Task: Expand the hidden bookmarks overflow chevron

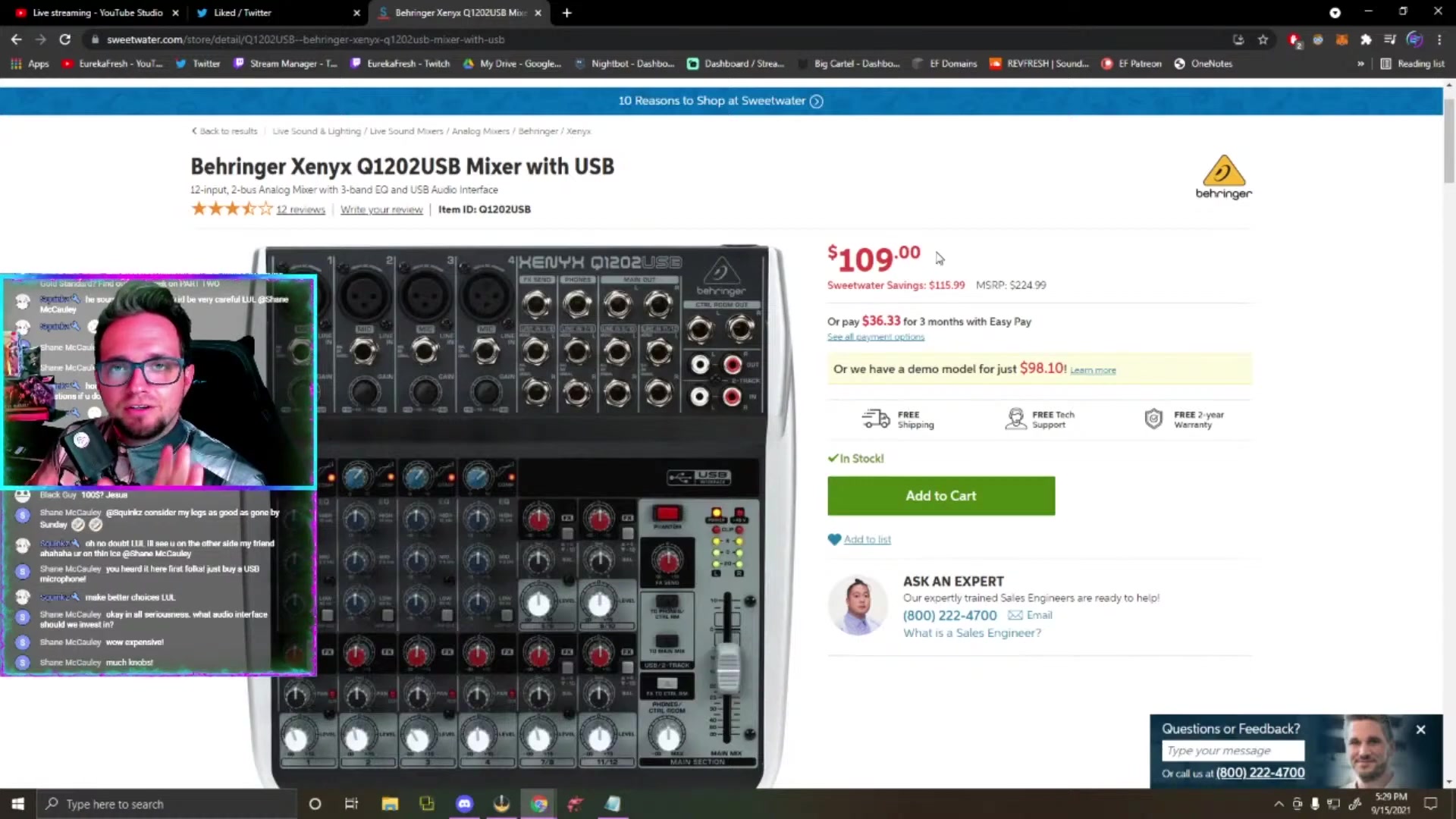Action: coord(1360,64)
